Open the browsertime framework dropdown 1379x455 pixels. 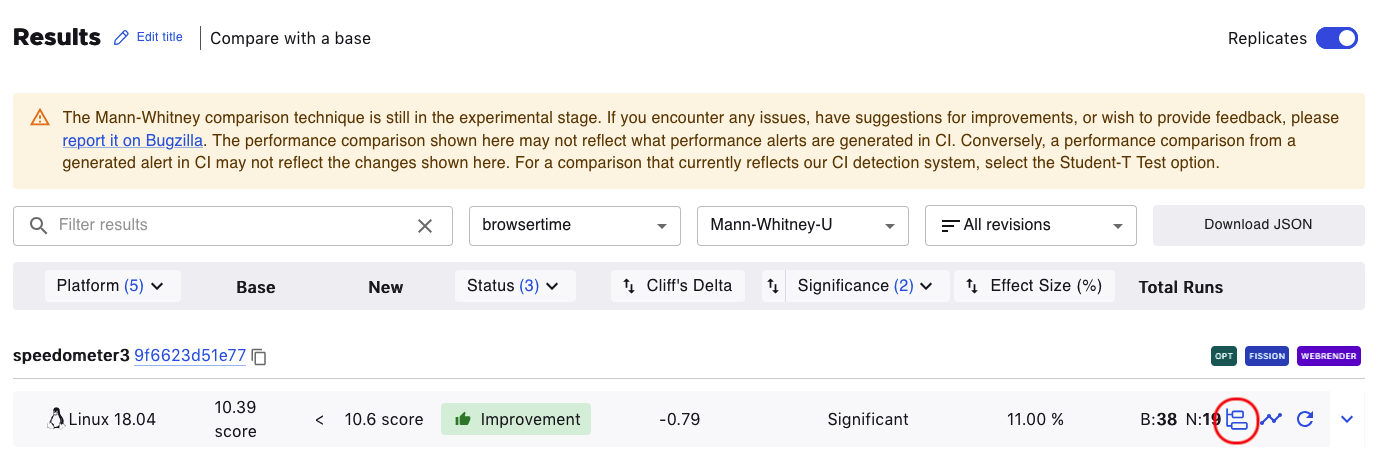[574, 226]
